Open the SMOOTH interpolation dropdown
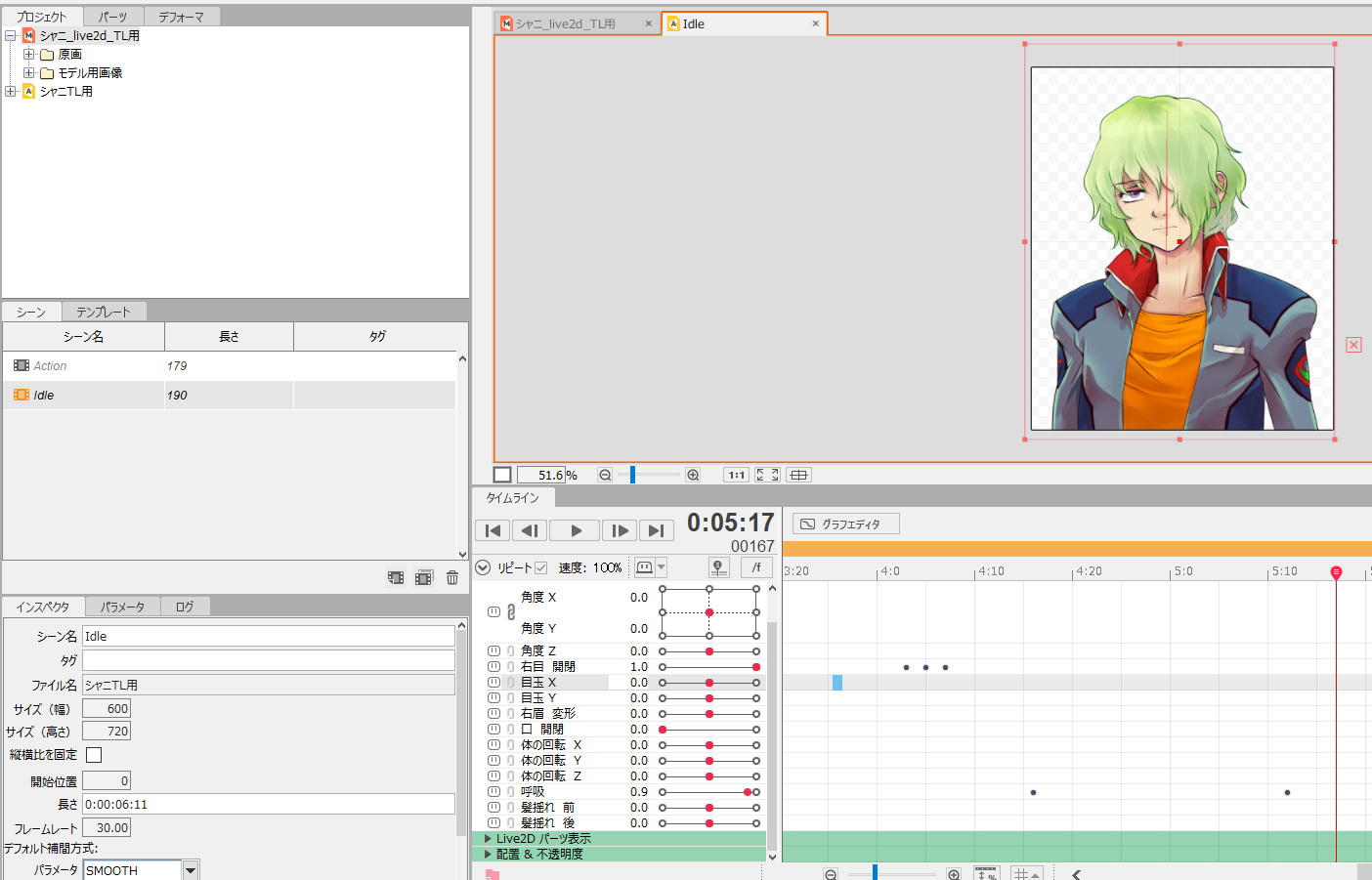This screenshot has width=1372, height=880. click(191, 870)
